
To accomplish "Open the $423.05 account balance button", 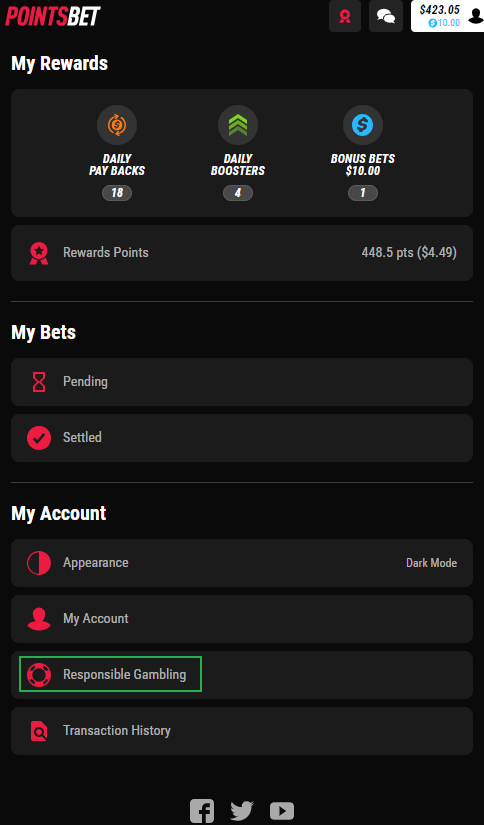I will point(448,16).
